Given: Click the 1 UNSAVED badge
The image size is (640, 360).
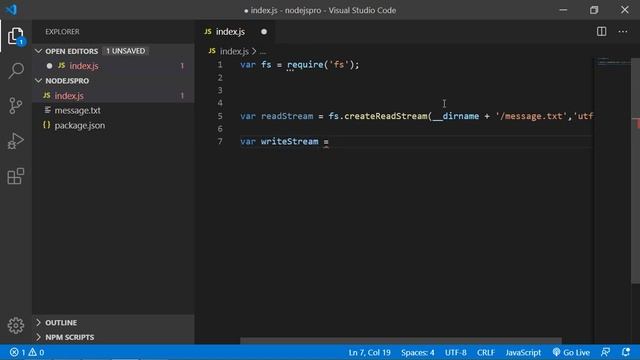Looking at the screenshot, I should tap(125, 51).
